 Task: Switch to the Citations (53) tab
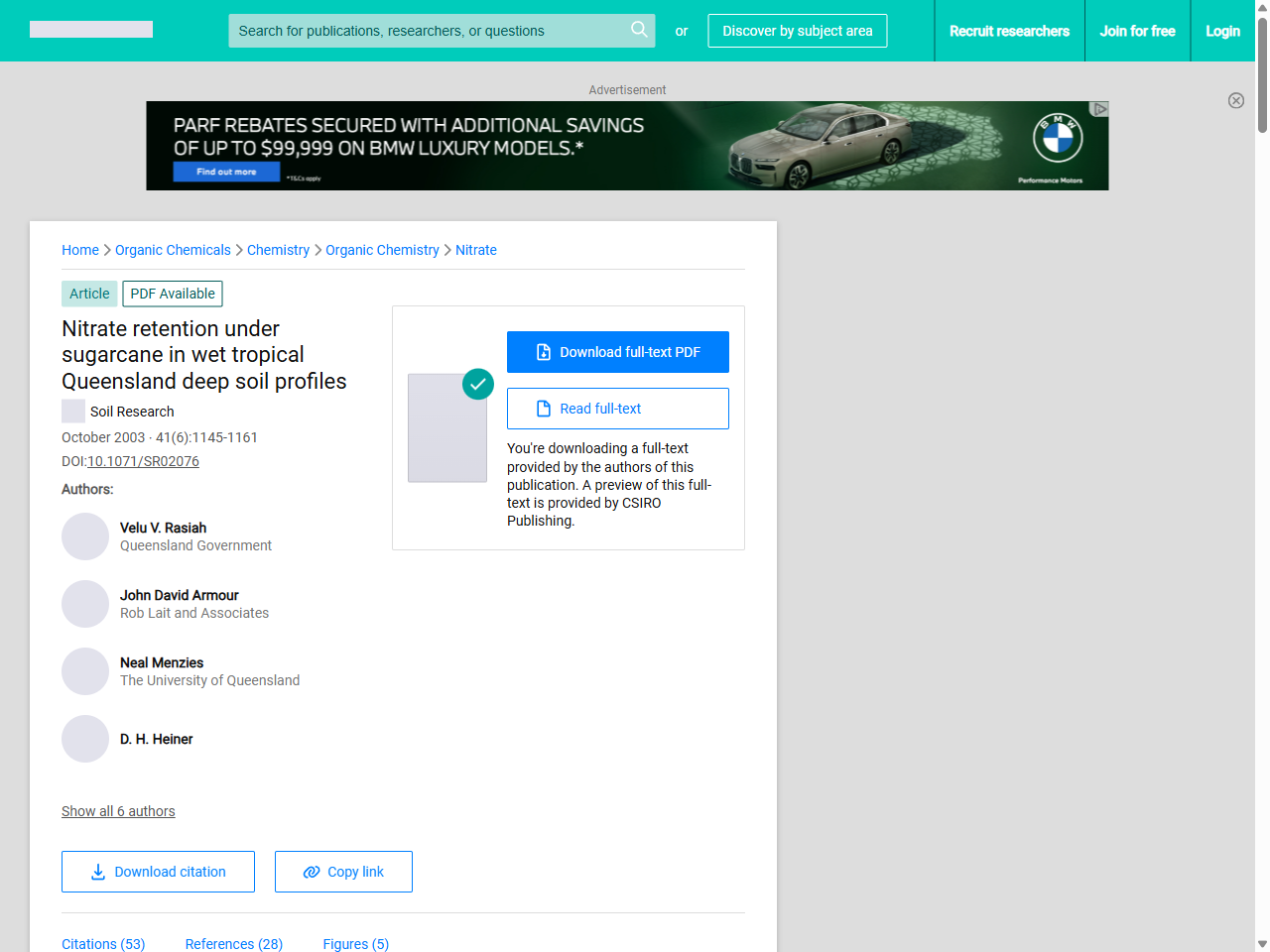pos(103,944)
